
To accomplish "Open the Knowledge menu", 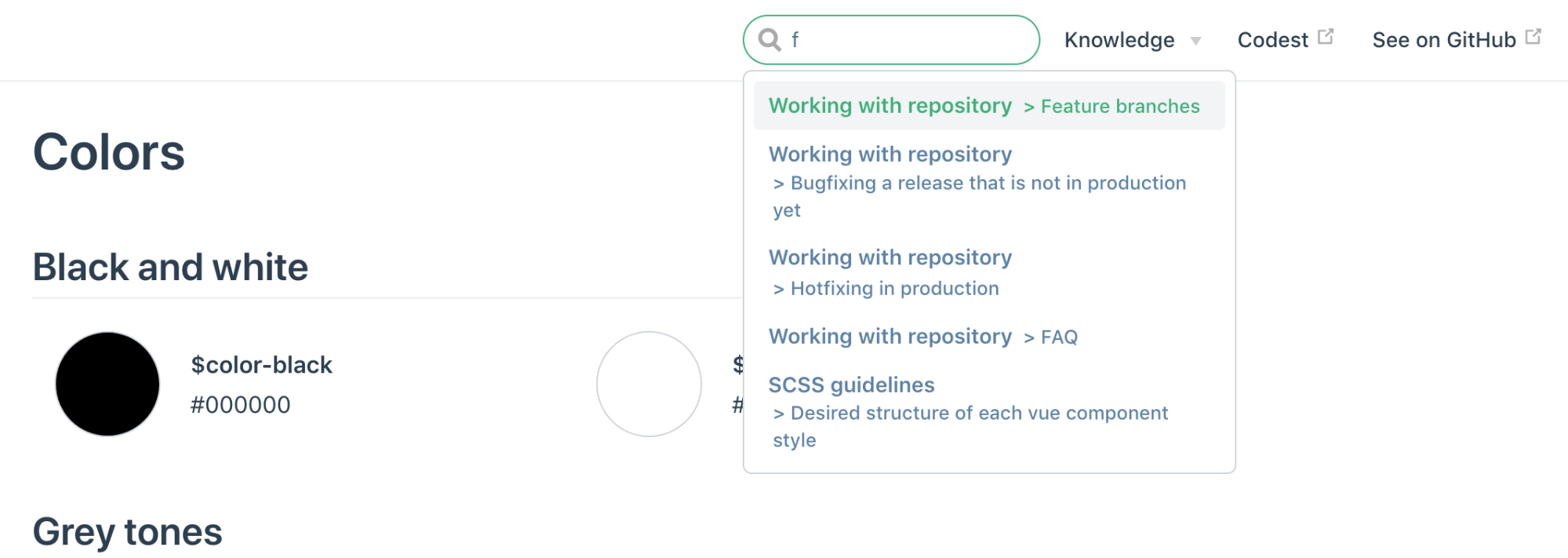I will click(x=1119, y=40).
